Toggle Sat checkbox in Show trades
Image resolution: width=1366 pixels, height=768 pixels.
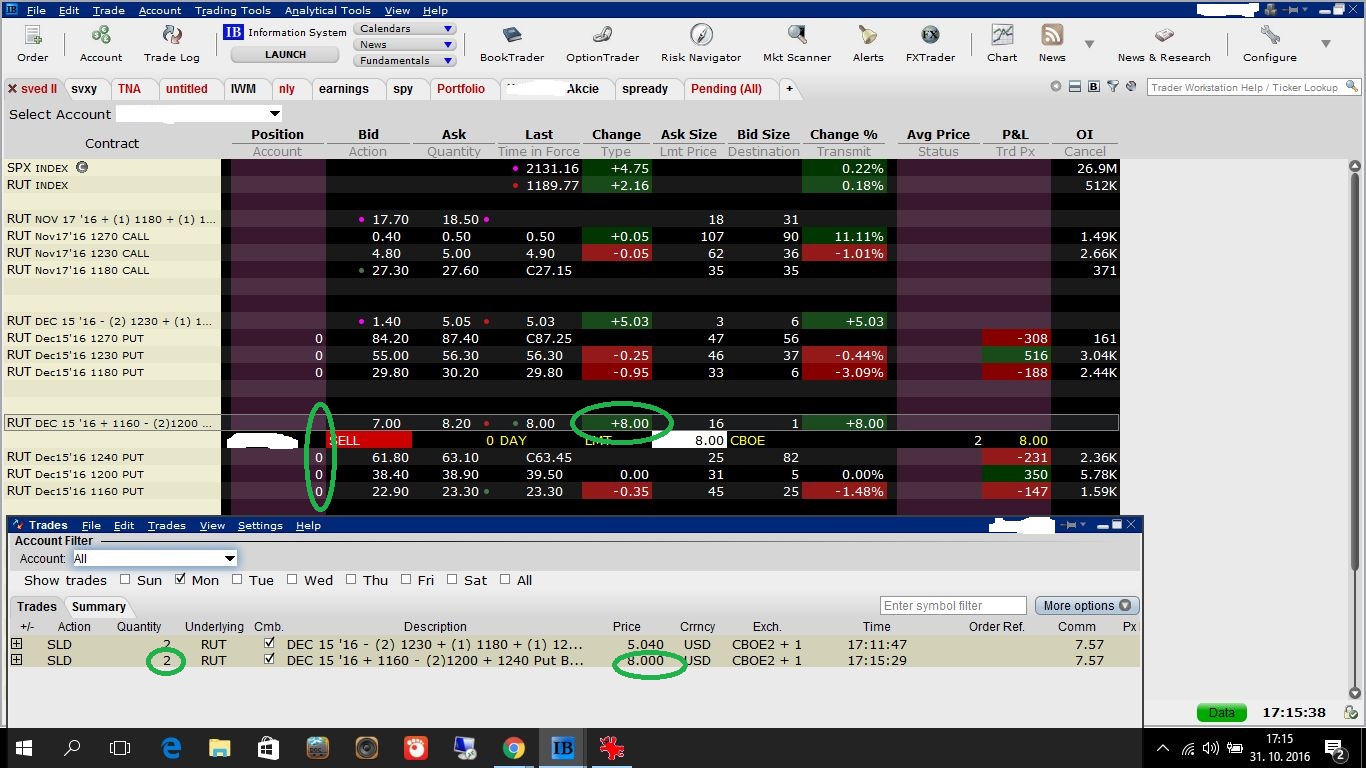452,579
